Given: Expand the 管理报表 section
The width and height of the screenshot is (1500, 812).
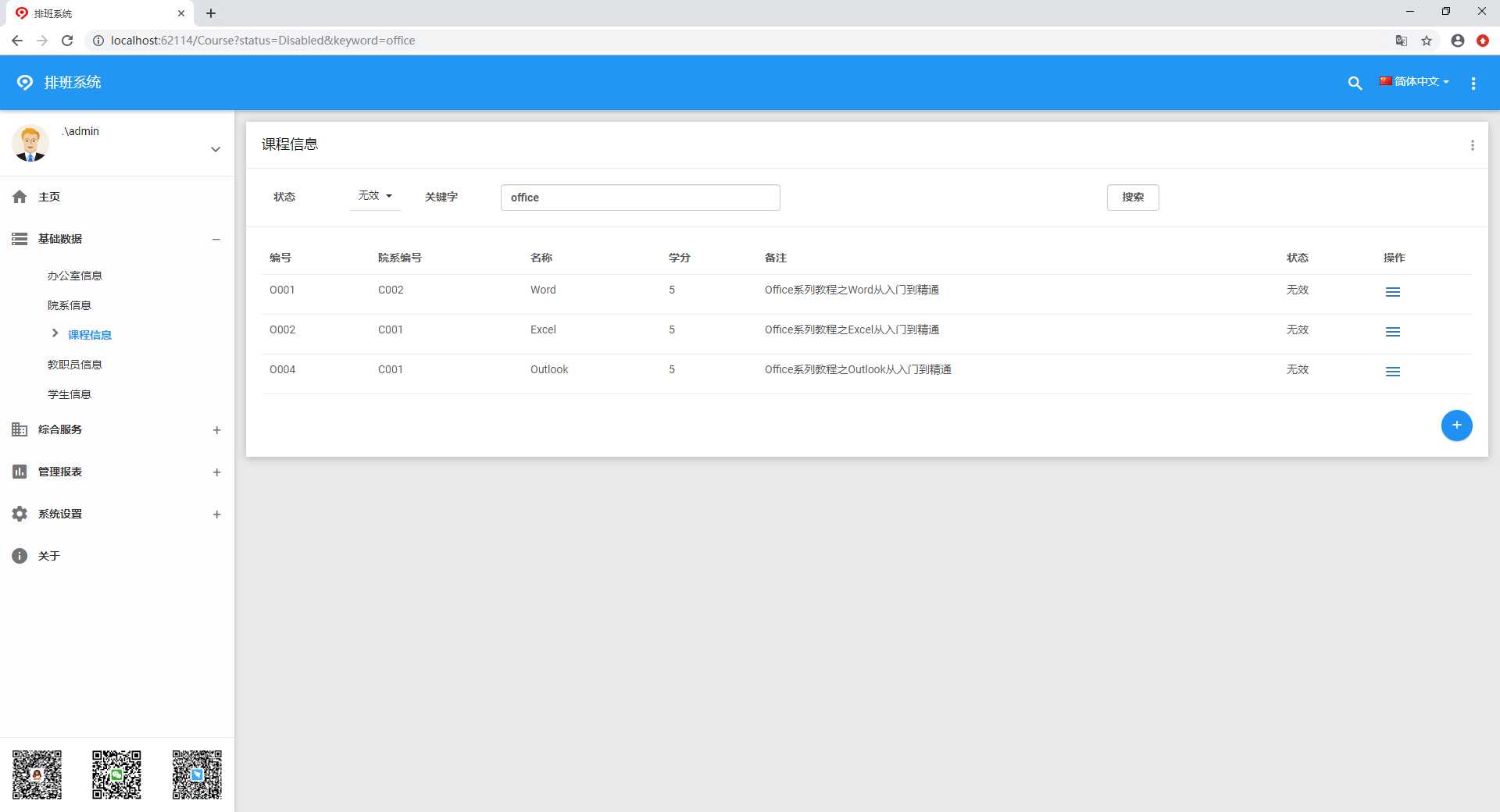Looking at the screenshot, I should (x=216, y=472).
